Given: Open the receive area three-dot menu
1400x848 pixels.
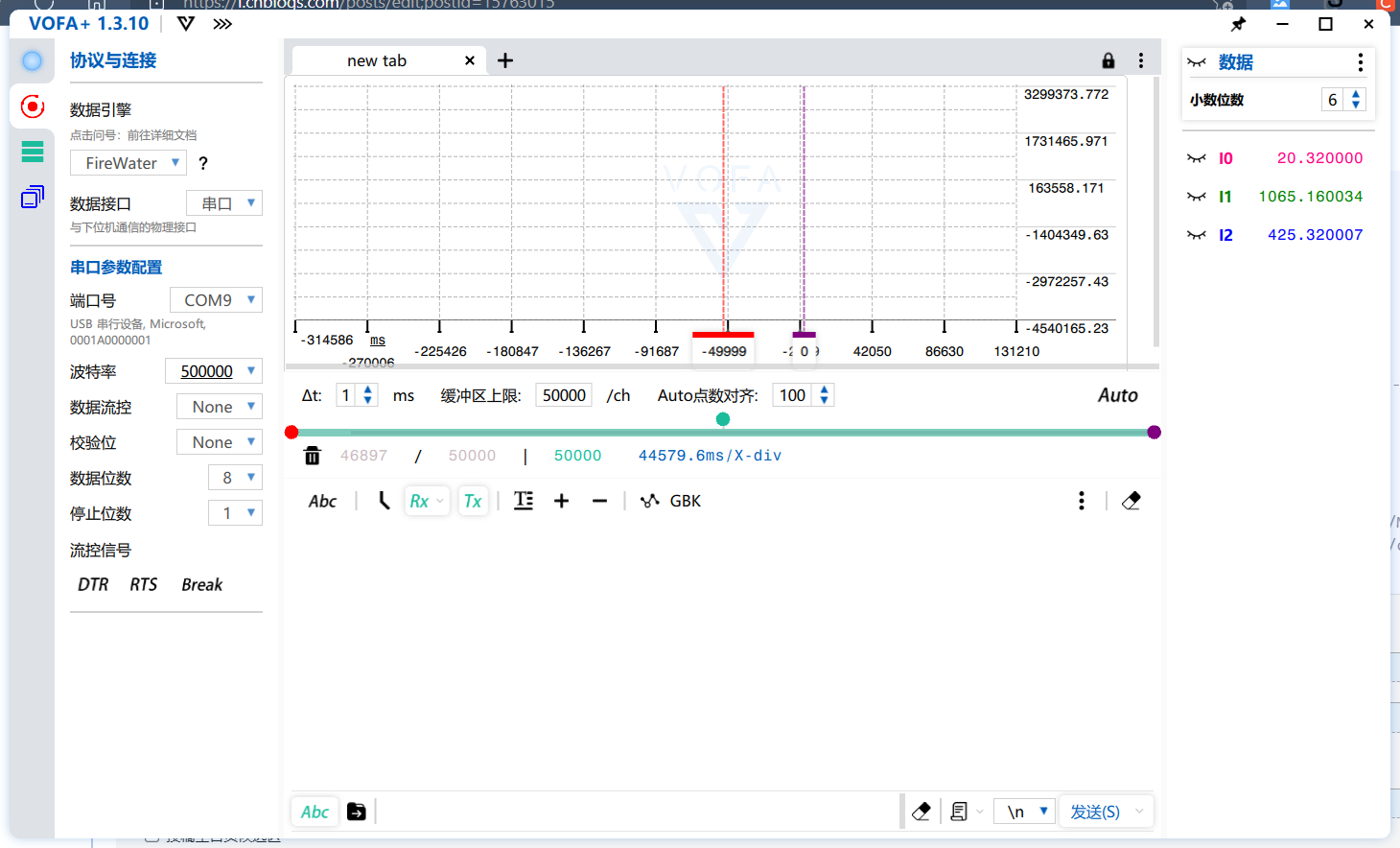Looking at the screenshot, I should [x=1082, y=501].
